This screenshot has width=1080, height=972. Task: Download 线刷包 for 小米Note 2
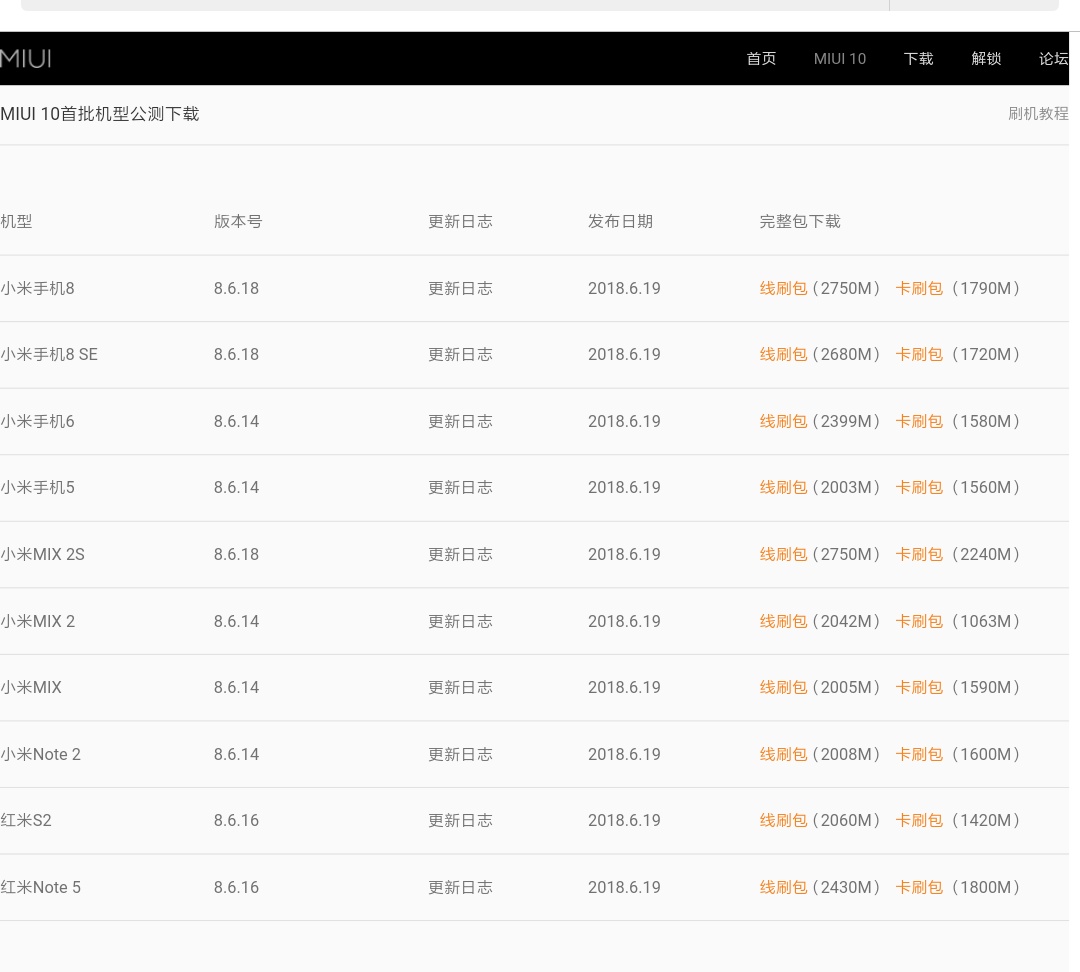point(783,754)
